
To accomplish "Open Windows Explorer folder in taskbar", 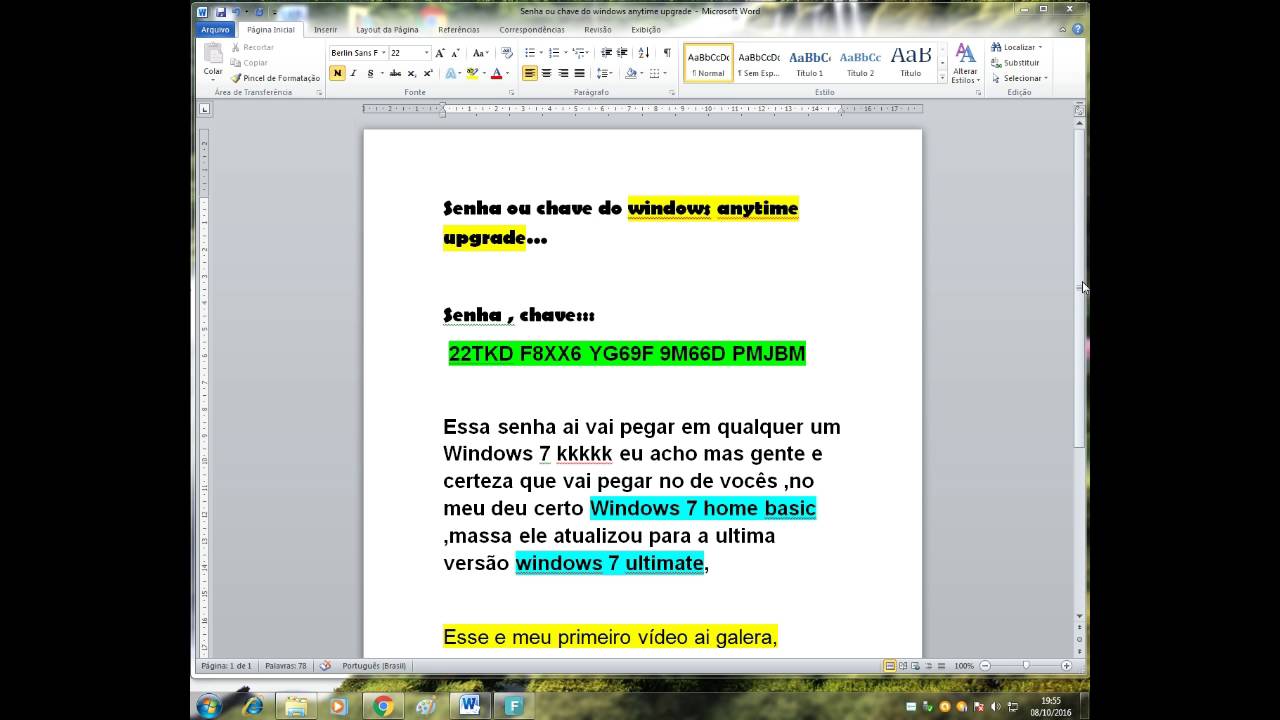I will pyautogui.click(x=296, y=706).
